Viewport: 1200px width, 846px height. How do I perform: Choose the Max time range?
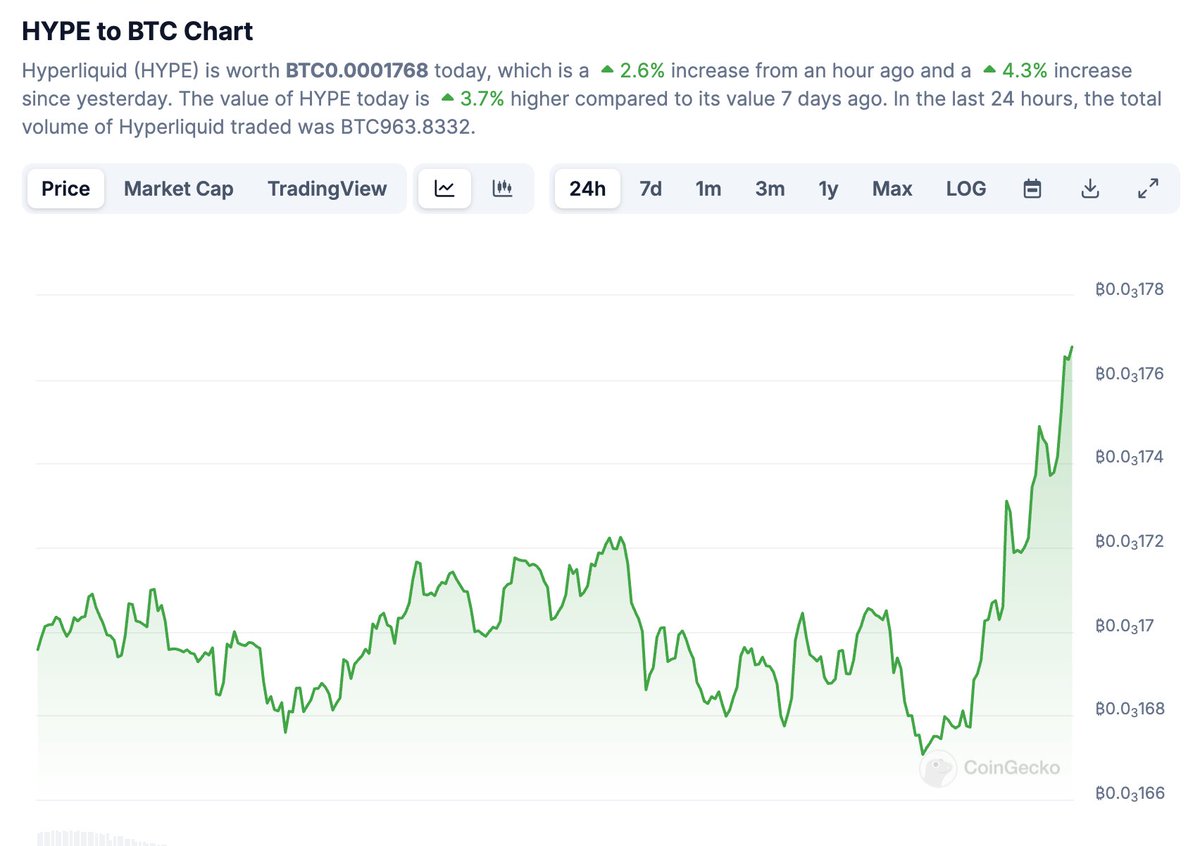[892, 188]
